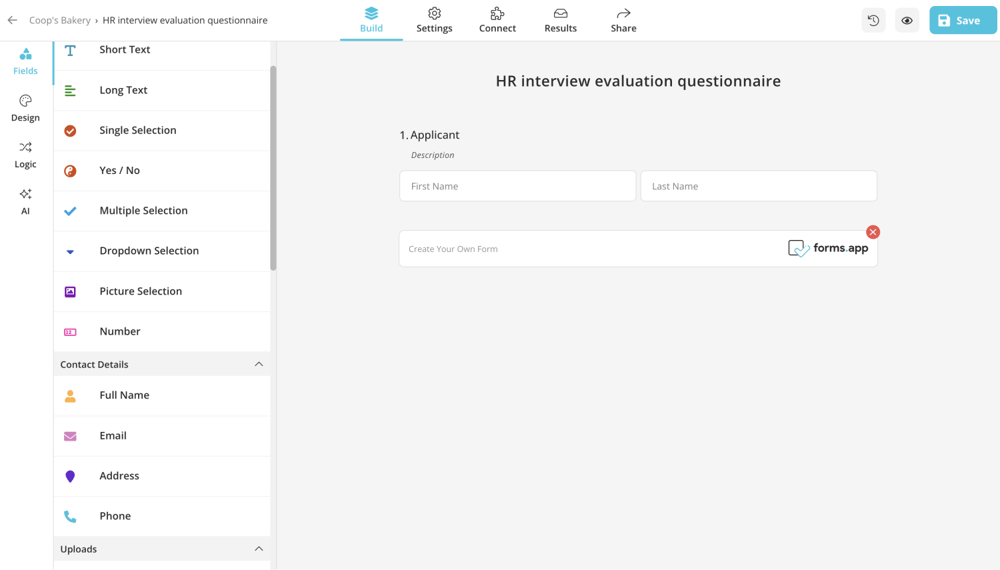The width and height of the screenshot is (1000, 570).
Task: Add an Address field
Action: tap(162, 476)
